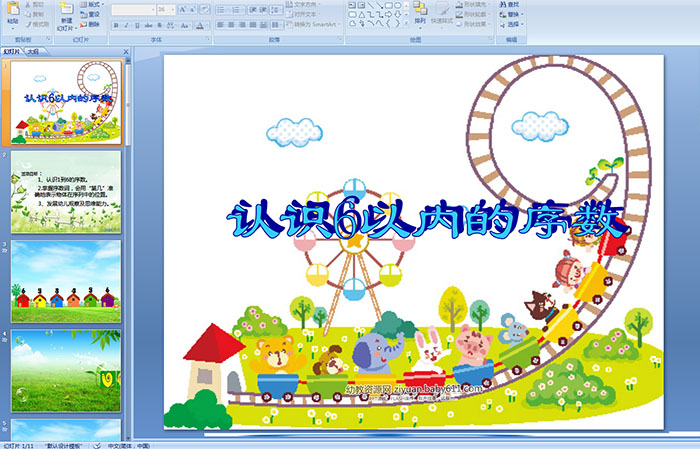The width and height of the screenshot is (700, 449).
Task: Click the thumbnail pane scrollbar down arrow
Action: tap(128, 437)
